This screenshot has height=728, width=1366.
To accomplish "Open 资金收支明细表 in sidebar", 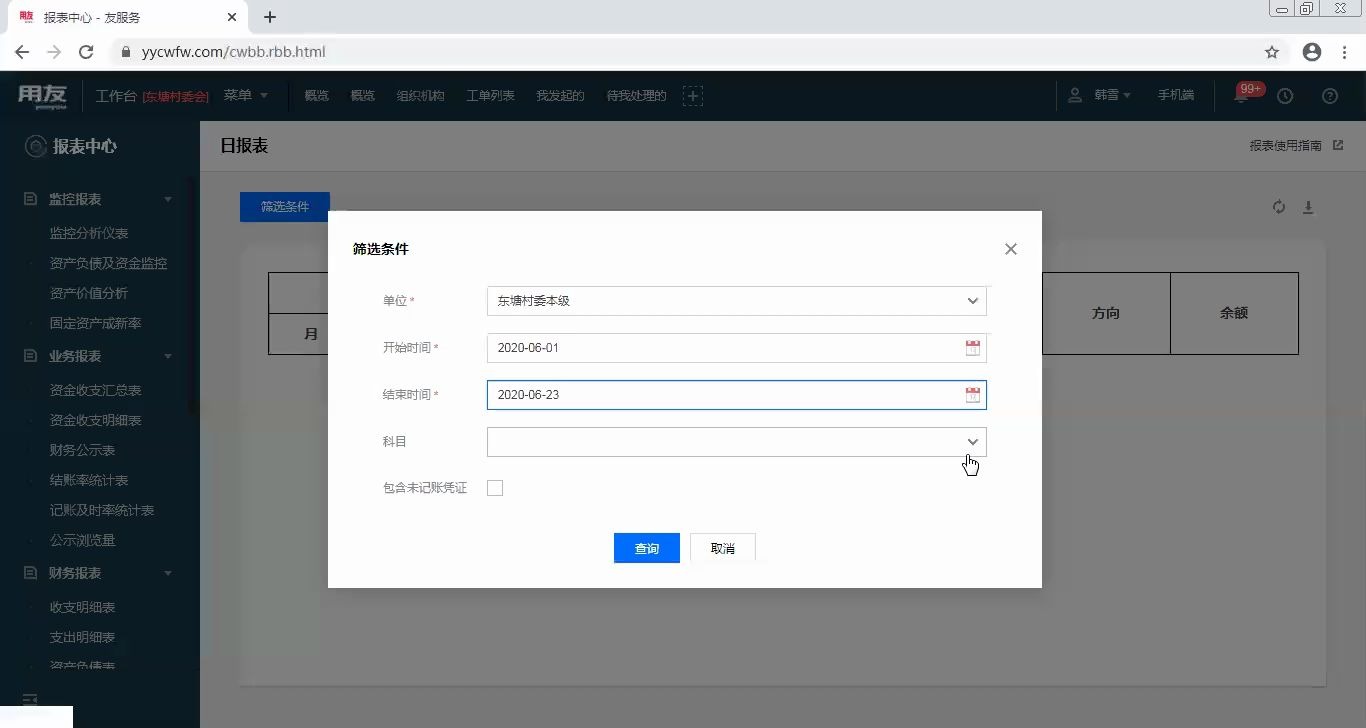I will click(95, 420).
